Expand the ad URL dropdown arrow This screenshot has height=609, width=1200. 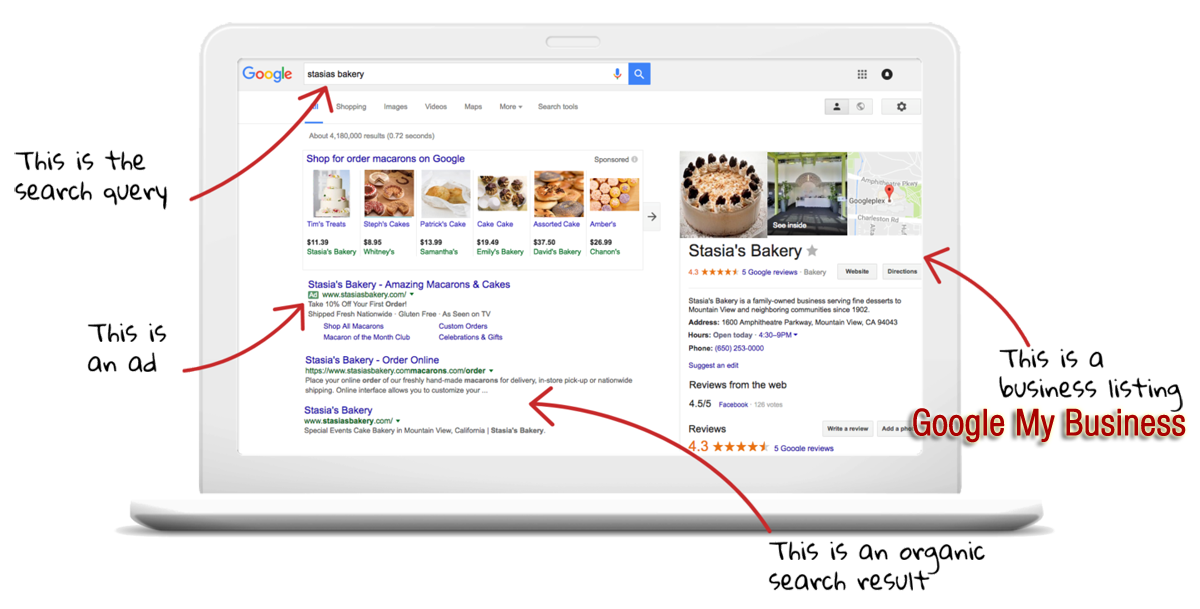point(411,295)
